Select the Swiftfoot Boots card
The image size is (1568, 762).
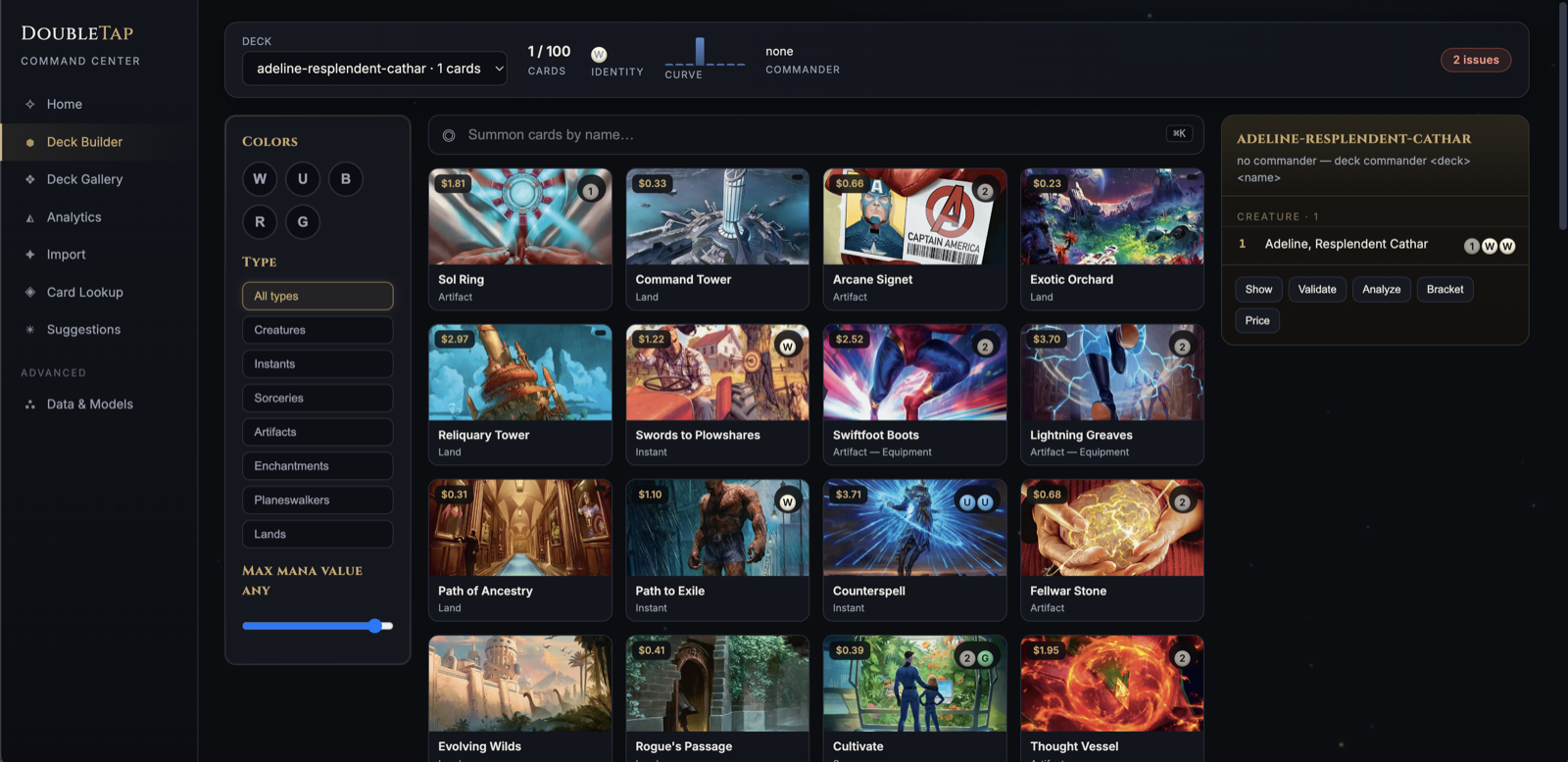click(914, 395)
